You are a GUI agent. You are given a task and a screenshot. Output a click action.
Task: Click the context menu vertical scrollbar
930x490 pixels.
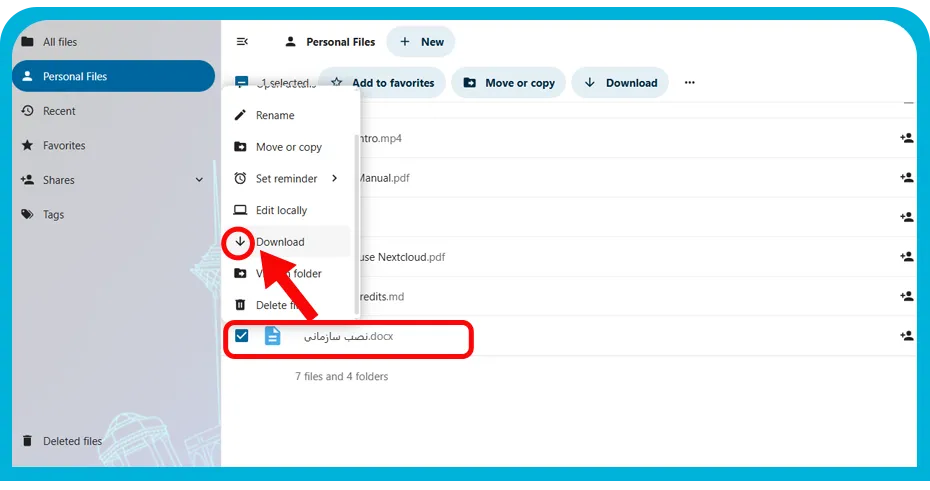click(x=356, y=225)
